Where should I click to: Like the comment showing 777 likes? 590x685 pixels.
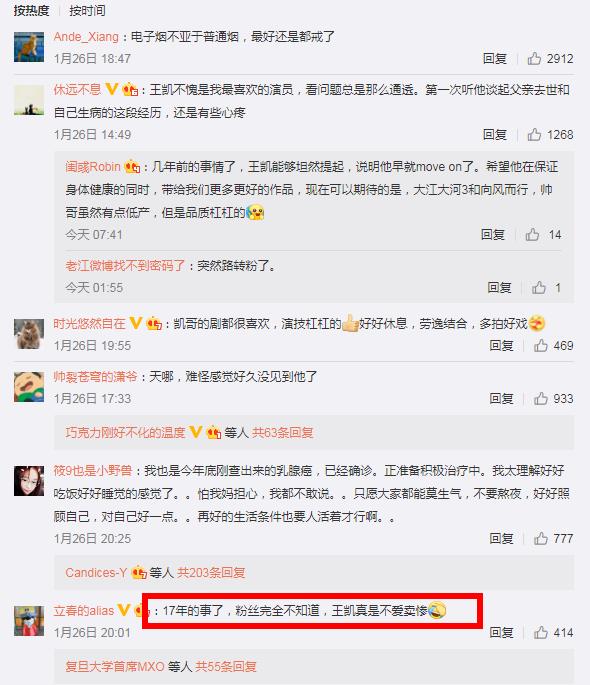click(541, 538)
